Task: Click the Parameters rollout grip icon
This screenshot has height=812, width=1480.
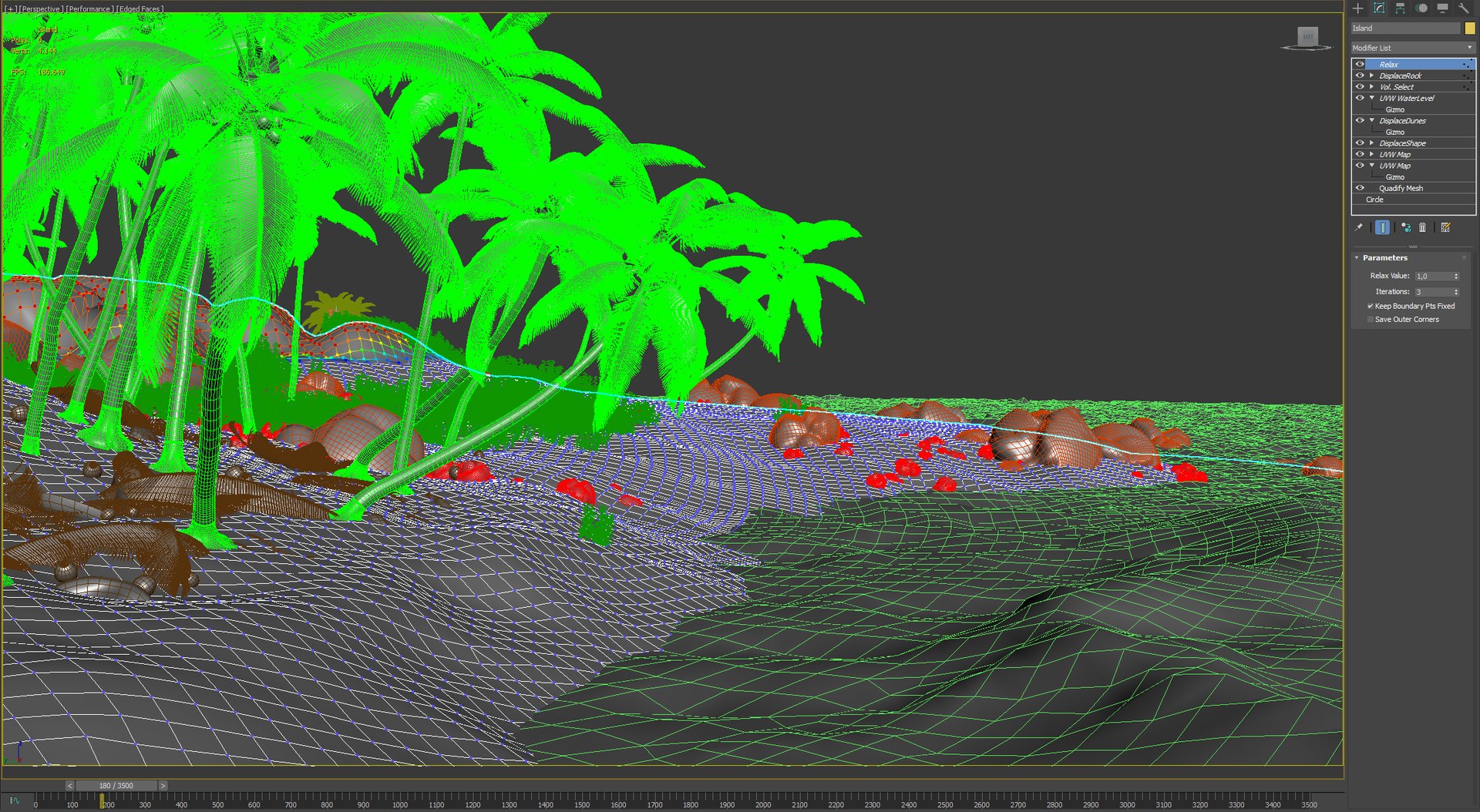Action: [x=1465, y=258]
